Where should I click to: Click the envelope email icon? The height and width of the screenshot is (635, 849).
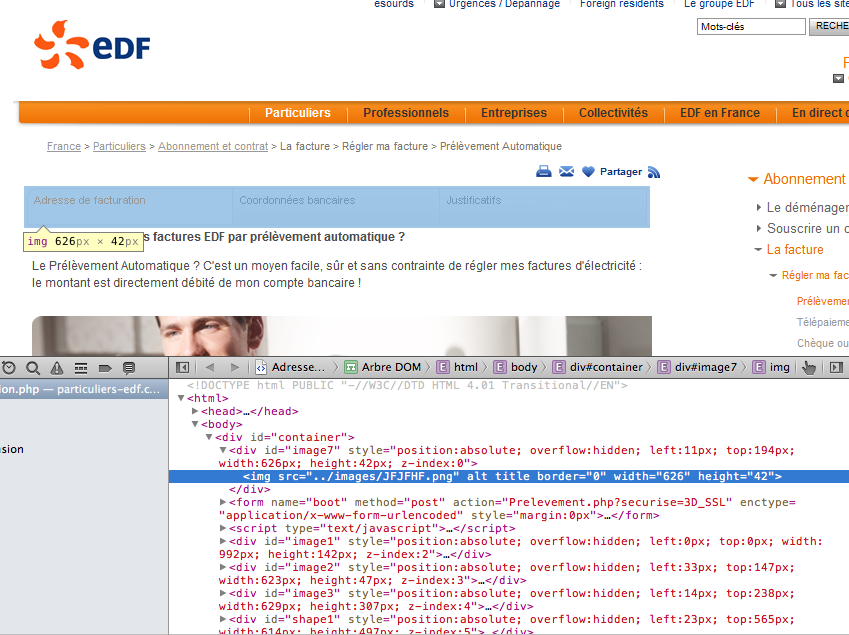[x=567, y=172]
